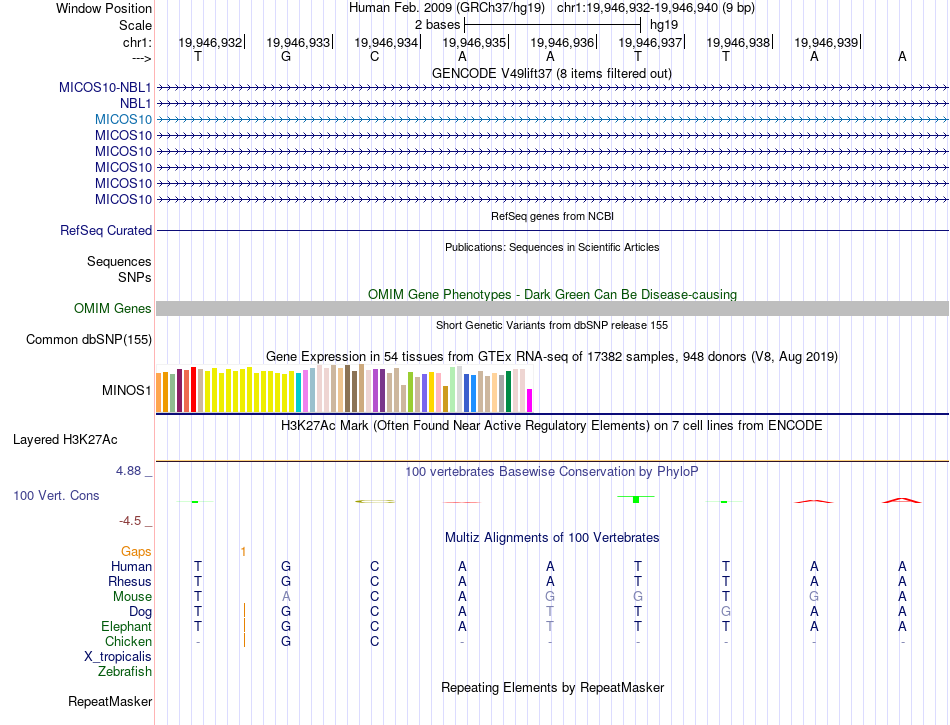
Task: Click the Multiz Alignments track title
Action: pos(551,538)
